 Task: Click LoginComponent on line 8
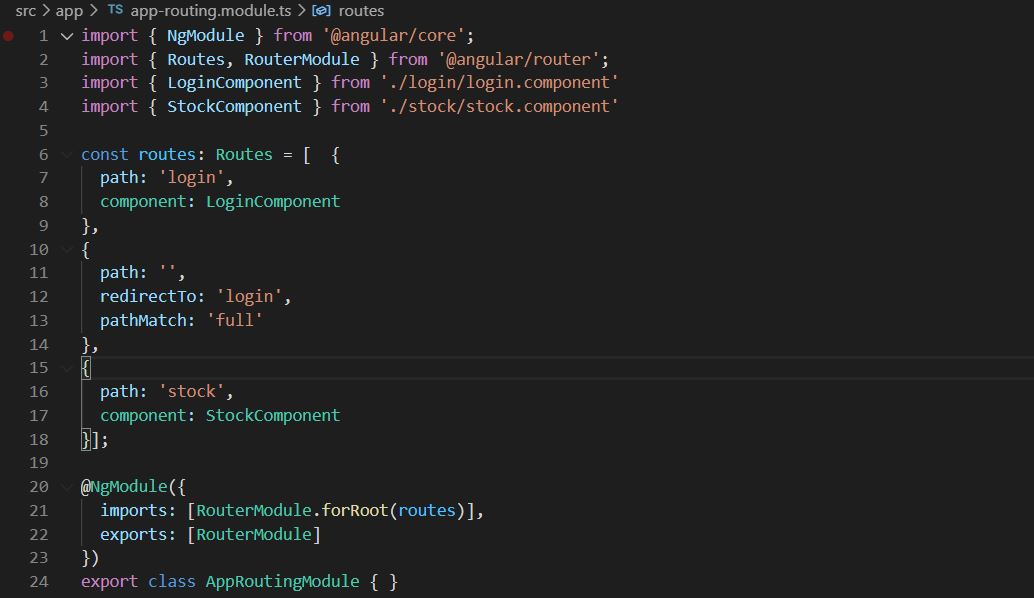(273, 202)
